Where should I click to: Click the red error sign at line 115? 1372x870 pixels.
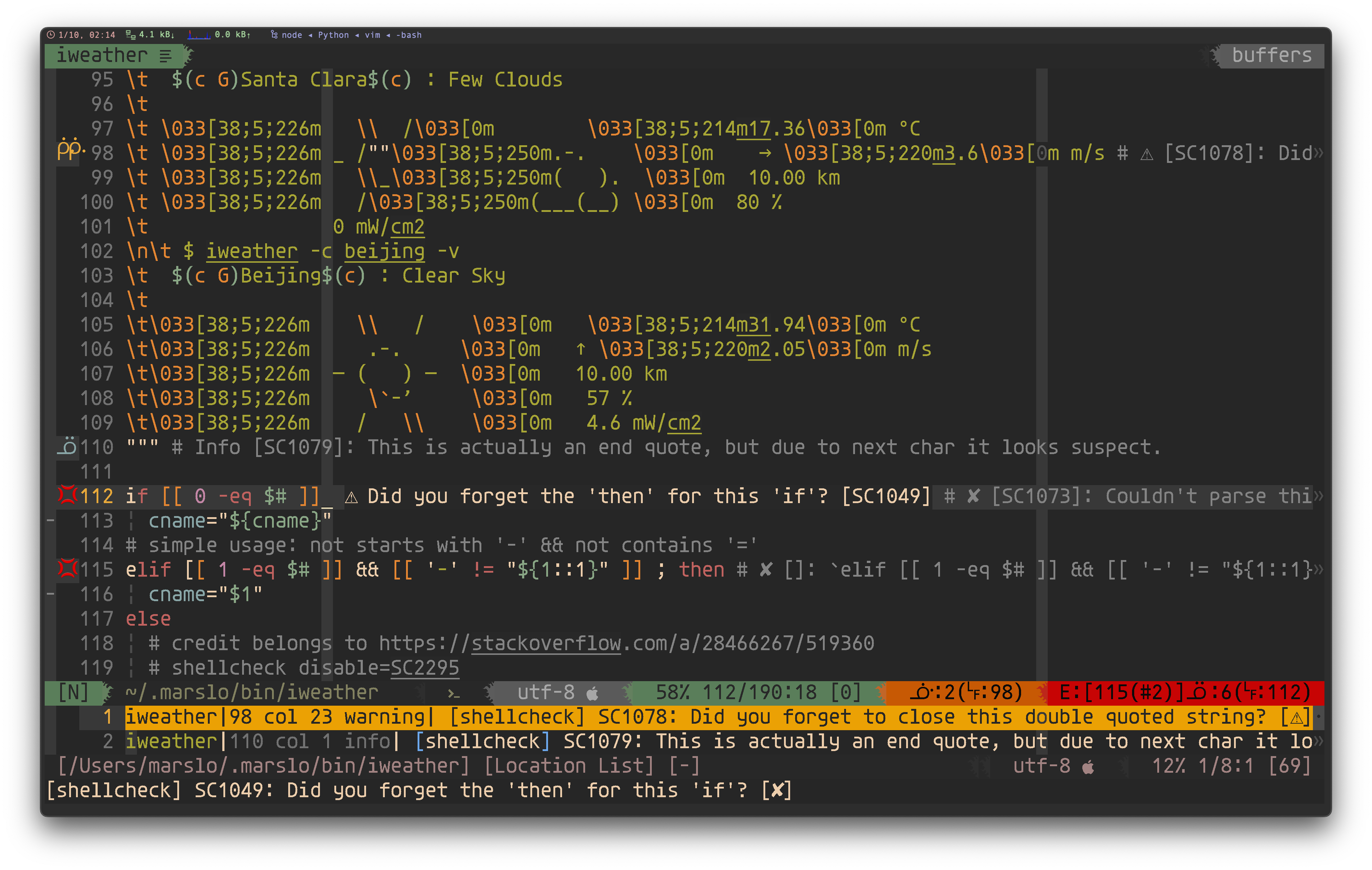point(67,568)
